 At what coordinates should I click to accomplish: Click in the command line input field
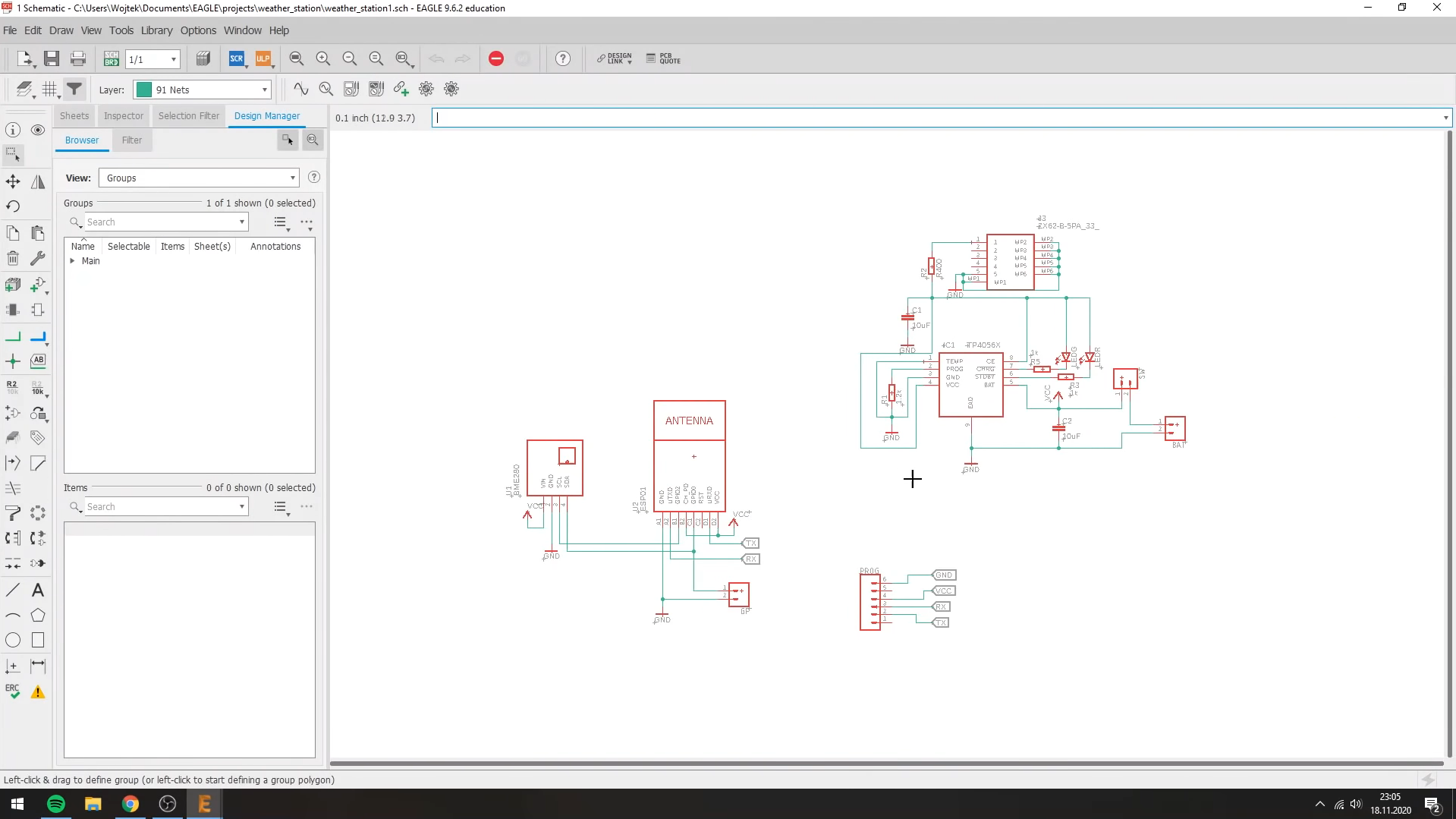point(937,118)
